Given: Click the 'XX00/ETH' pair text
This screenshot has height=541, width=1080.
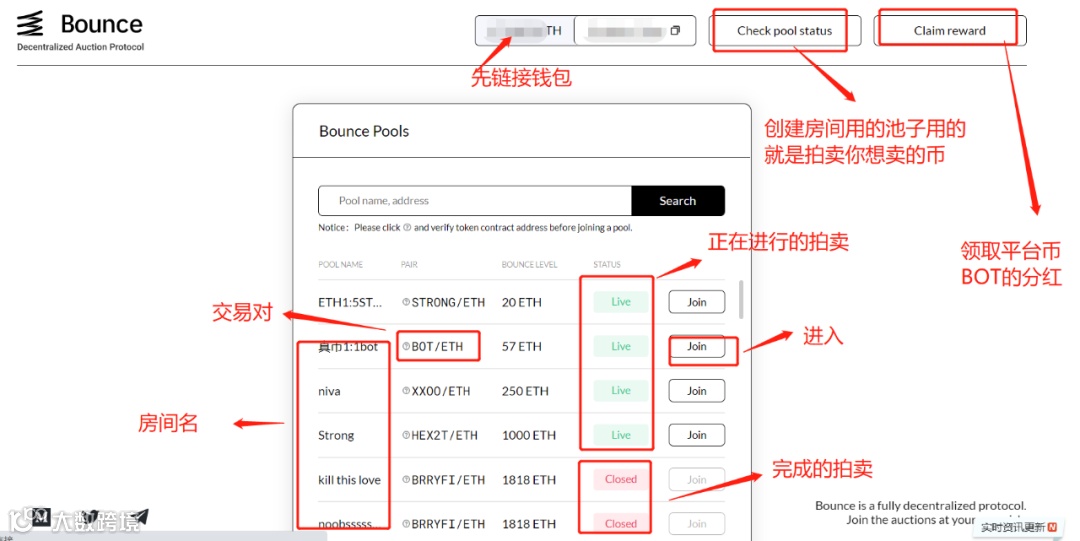Looking at the screenshot, I should tap(441, 391).
